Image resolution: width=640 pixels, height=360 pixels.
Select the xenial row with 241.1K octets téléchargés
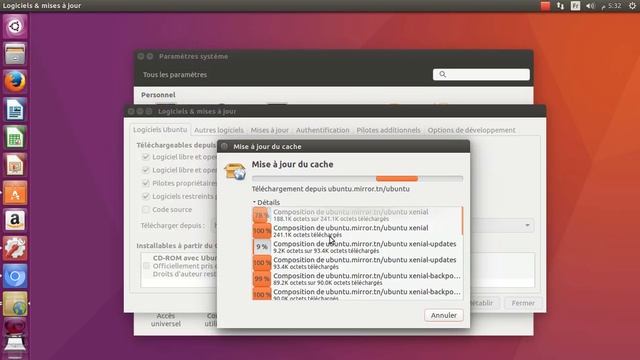click(358, 231)
